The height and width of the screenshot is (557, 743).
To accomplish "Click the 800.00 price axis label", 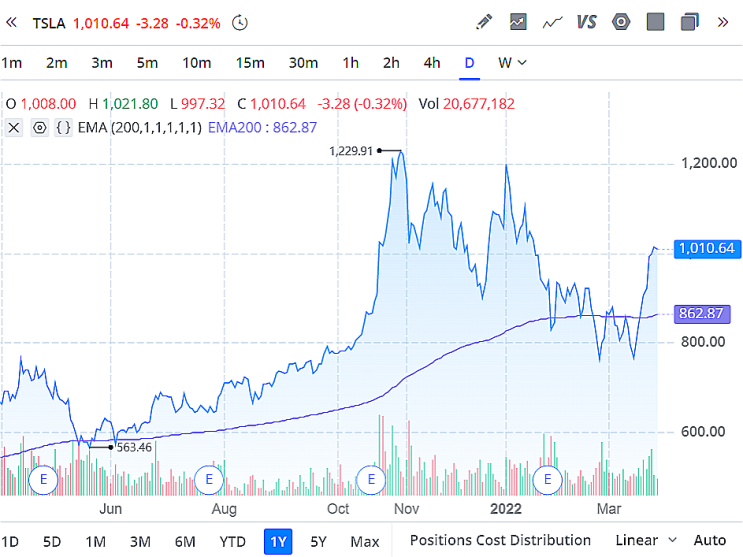I will pyautogui.click(x=703, y=342).
